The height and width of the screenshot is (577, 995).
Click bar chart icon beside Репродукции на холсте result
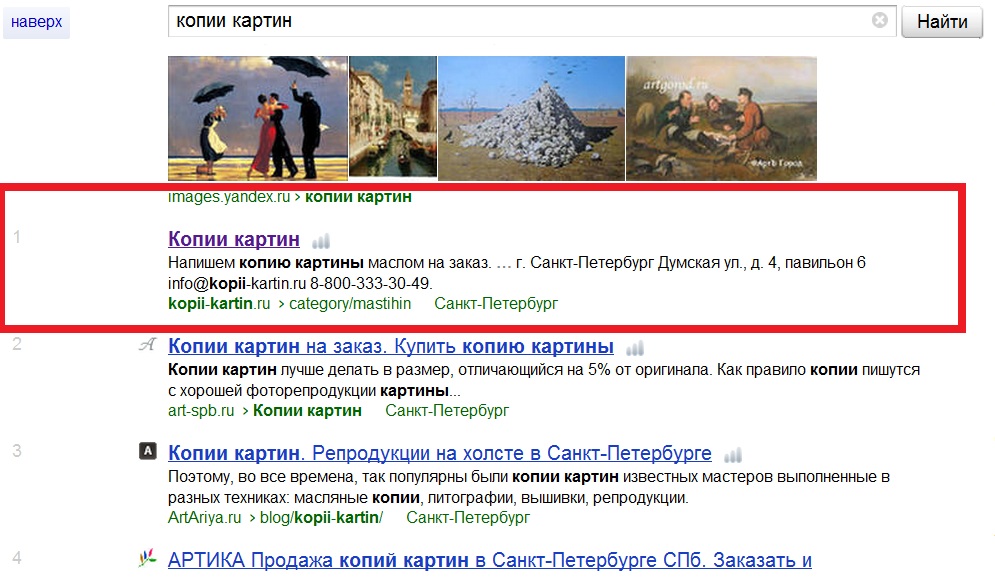(x=733, y=454)
